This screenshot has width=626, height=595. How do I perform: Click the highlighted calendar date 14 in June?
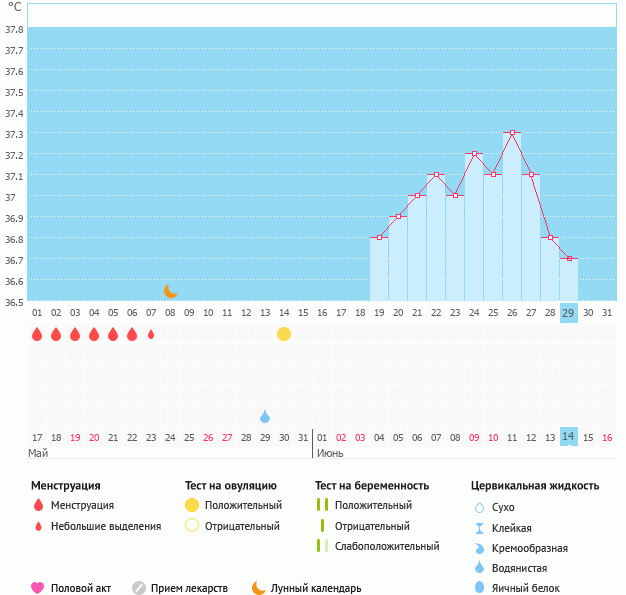tap(569, 437)
